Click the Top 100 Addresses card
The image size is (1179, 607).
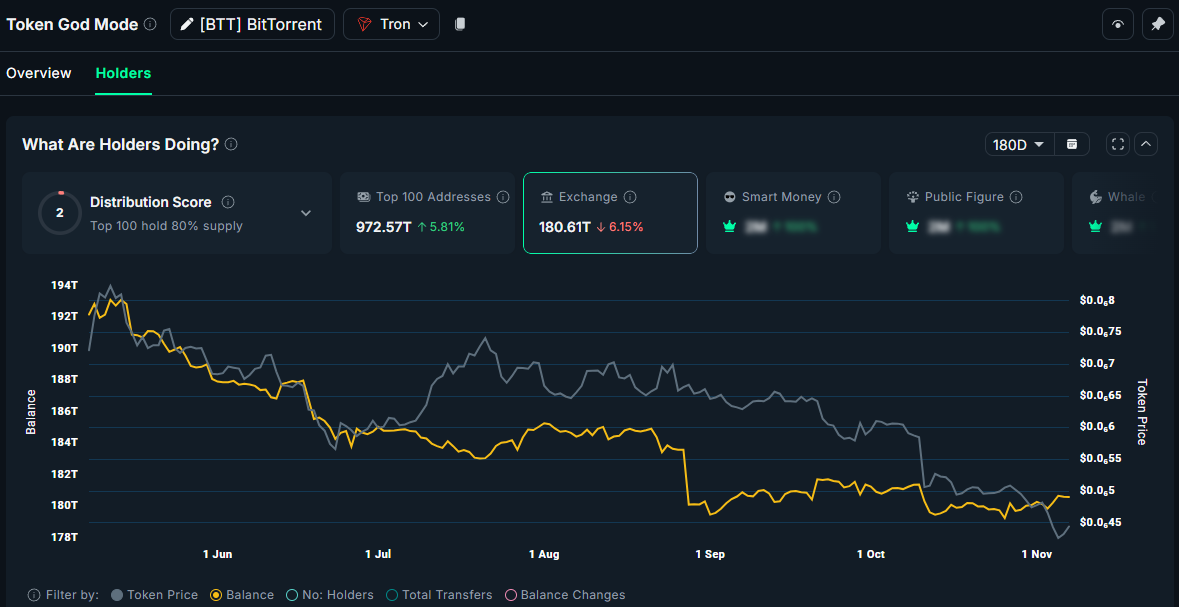click(427, 212)
